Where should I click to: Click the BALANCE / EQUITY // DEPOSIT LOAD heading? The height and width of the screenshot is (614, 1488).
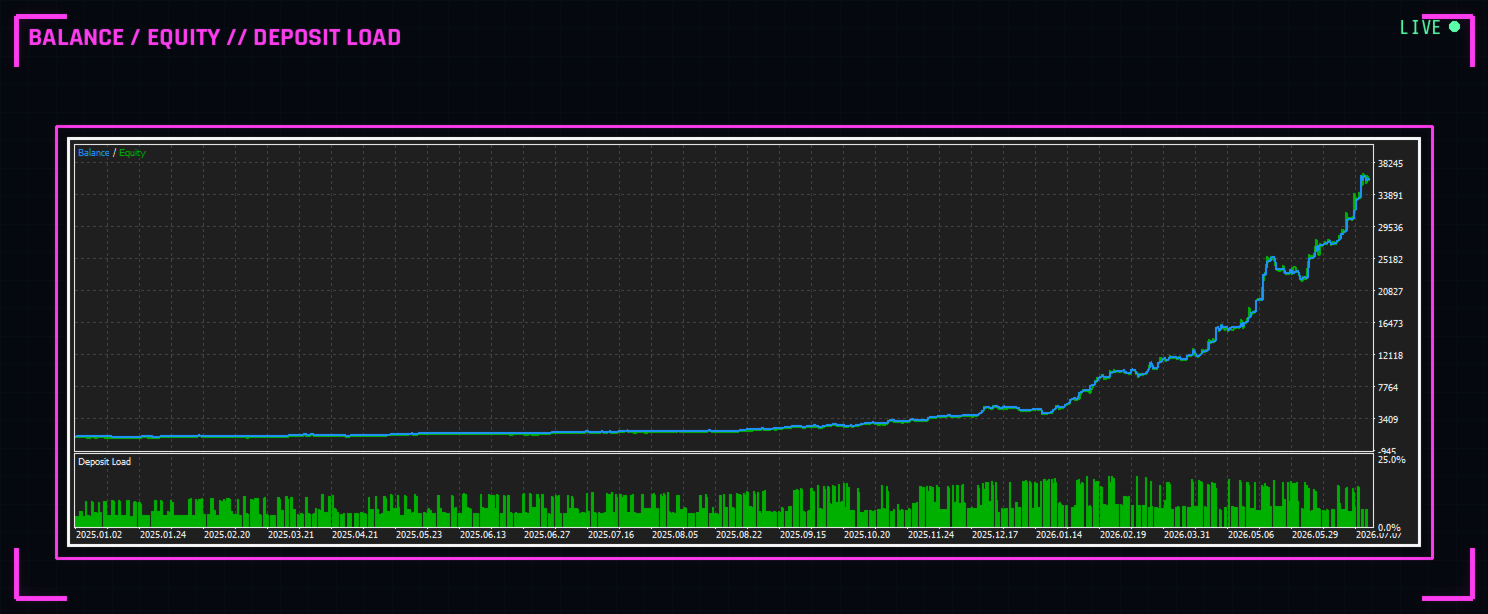[x=215, y=38]
